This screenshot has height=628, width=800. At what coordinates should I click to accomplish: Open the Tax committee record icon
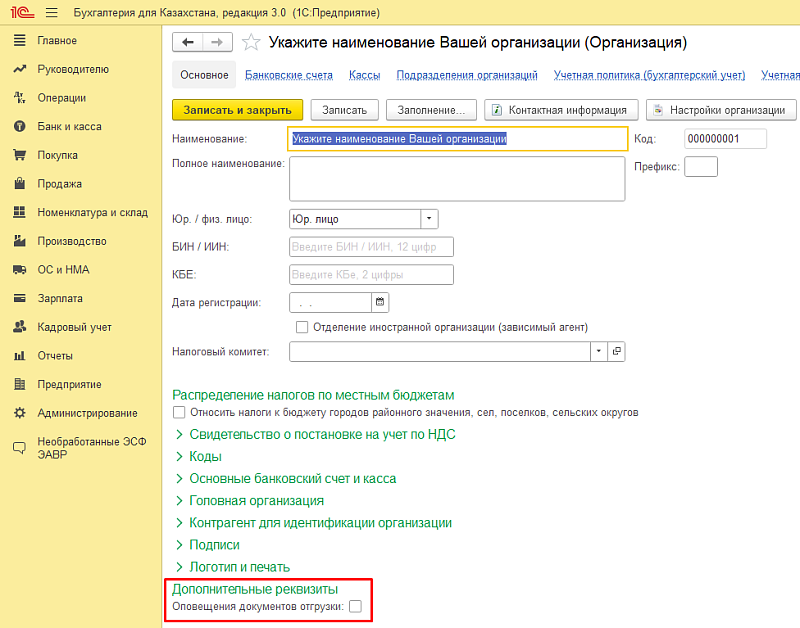click(617, 351)
